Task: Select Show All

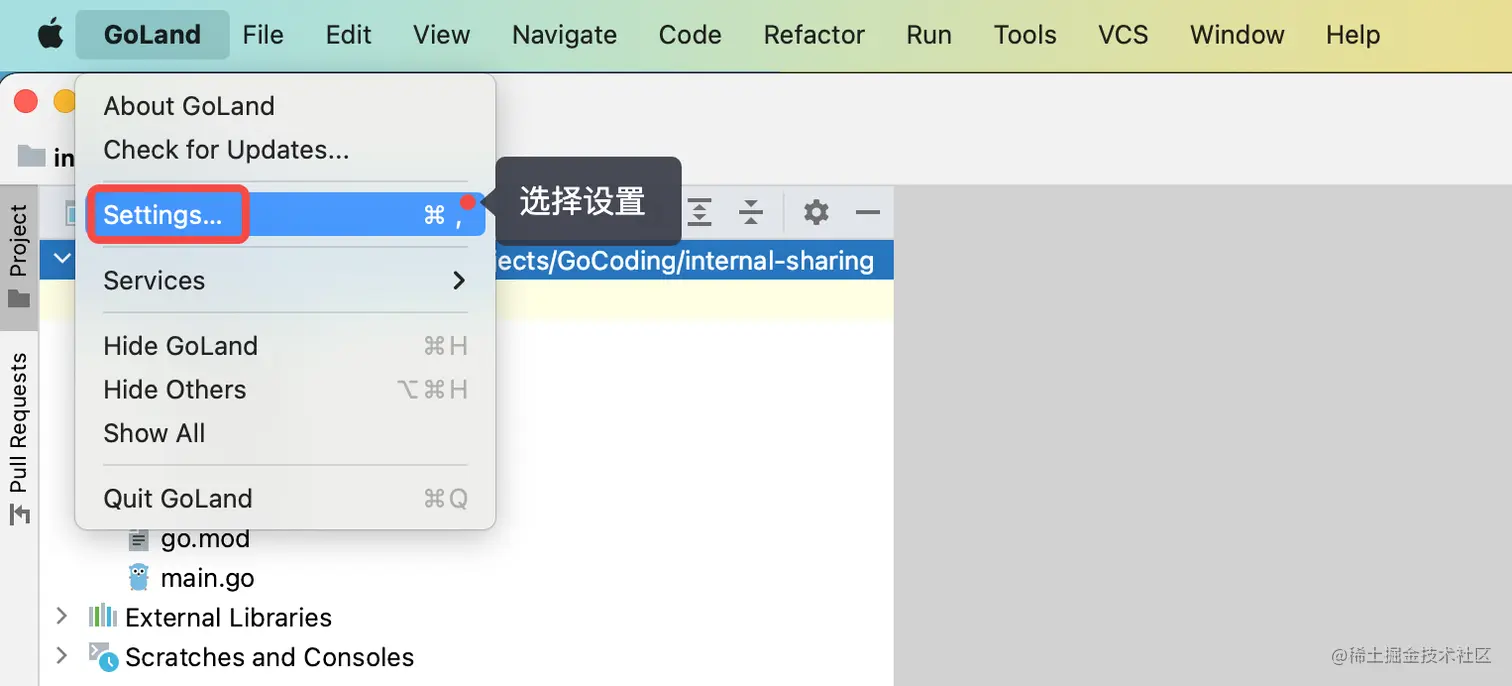Action: coord(286,433)
